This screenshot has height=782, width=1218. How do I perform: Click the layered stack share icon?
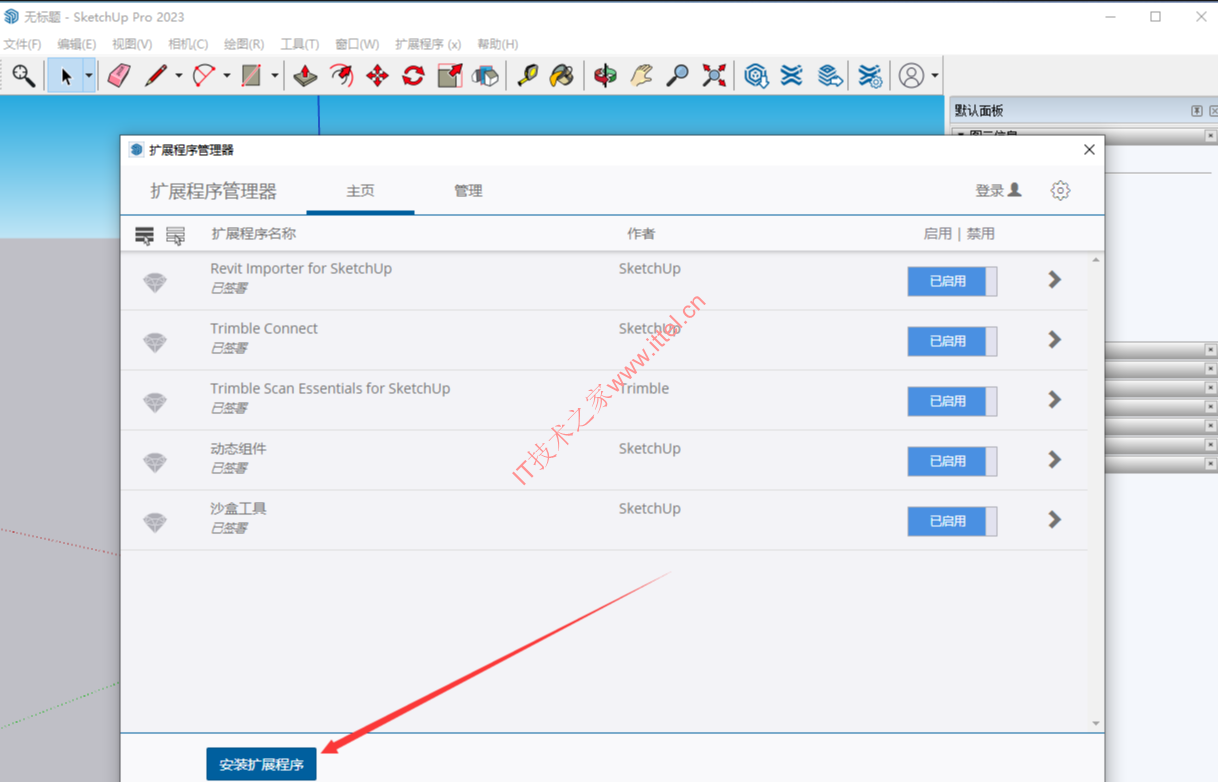(829, 75)
